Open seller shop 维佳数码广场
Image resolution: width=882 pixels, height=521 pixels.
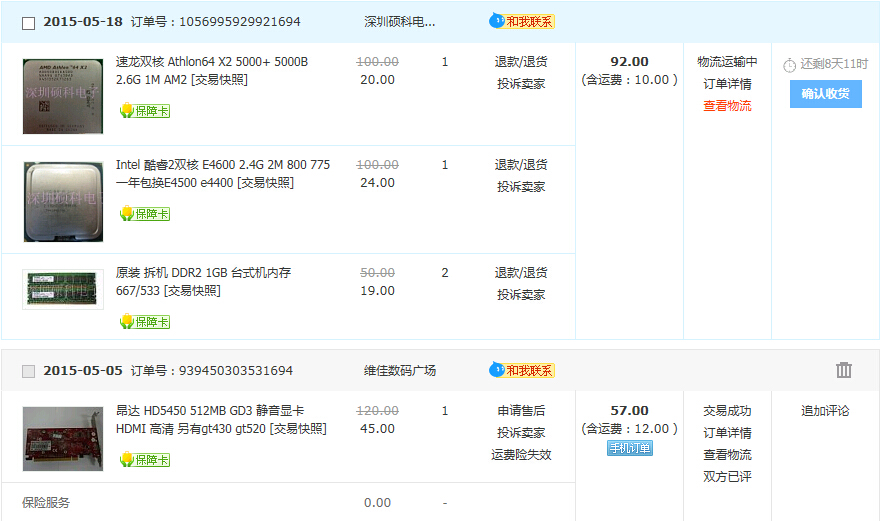point(400,370)
